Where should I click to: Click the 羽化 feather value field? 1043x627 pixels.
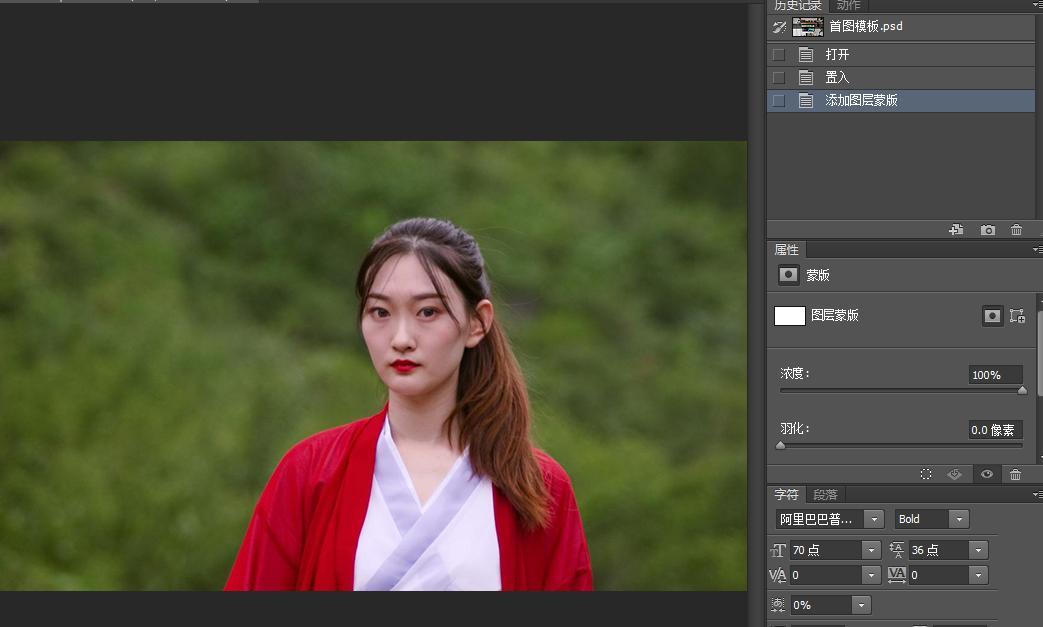pyautogui.click(x=994, y=430)
